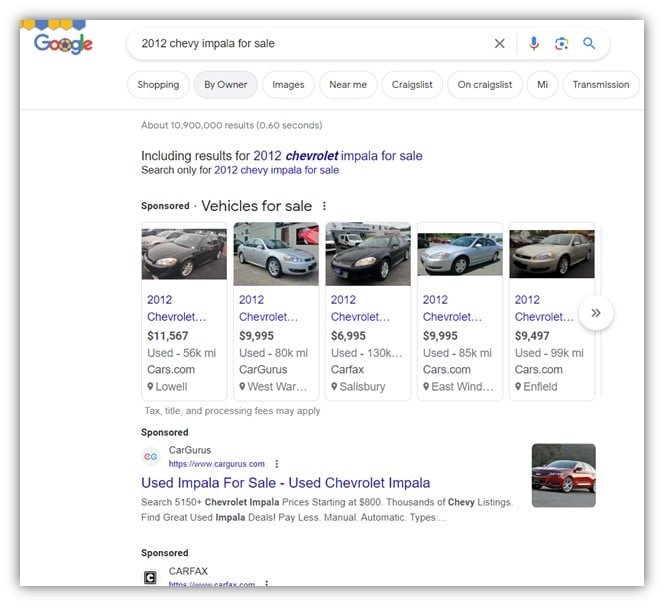
Task: Open CarGurus ad three-dot options
Action: coord(277,464)
